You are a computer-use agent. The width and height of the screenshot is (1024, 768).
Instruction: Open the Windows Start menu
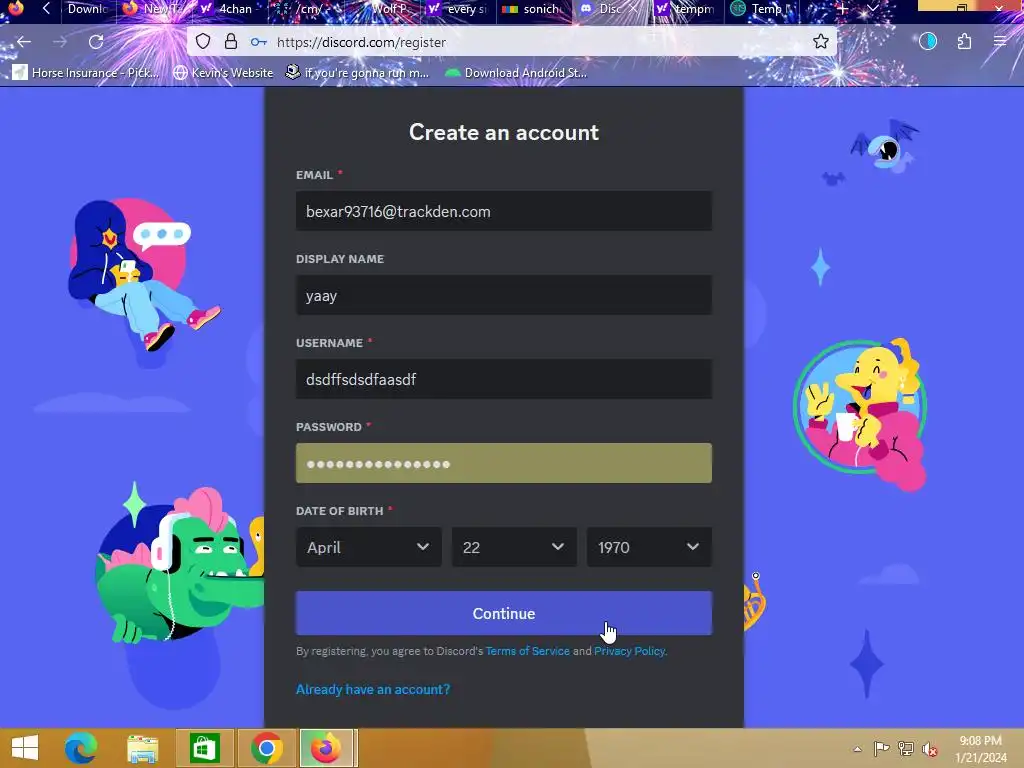point(25,748)
